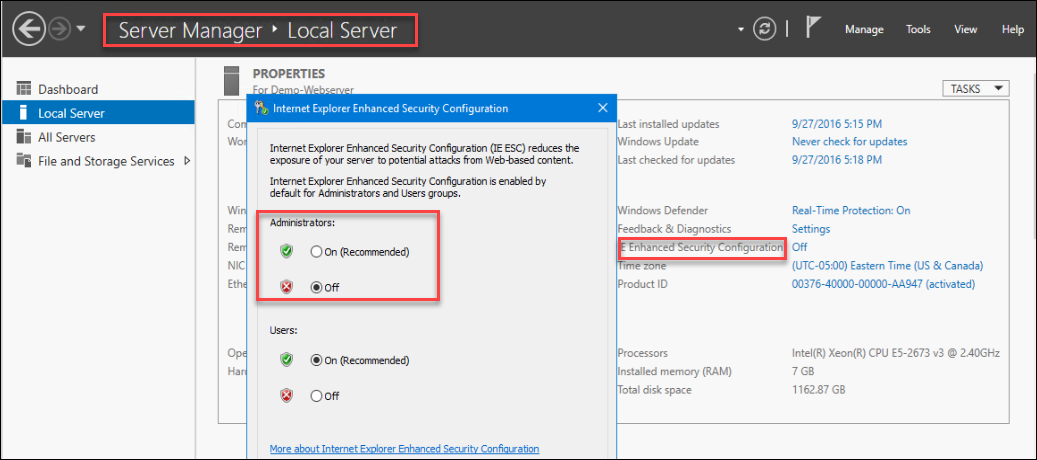Open the Eastern Time zone link

tap(887, 266)
